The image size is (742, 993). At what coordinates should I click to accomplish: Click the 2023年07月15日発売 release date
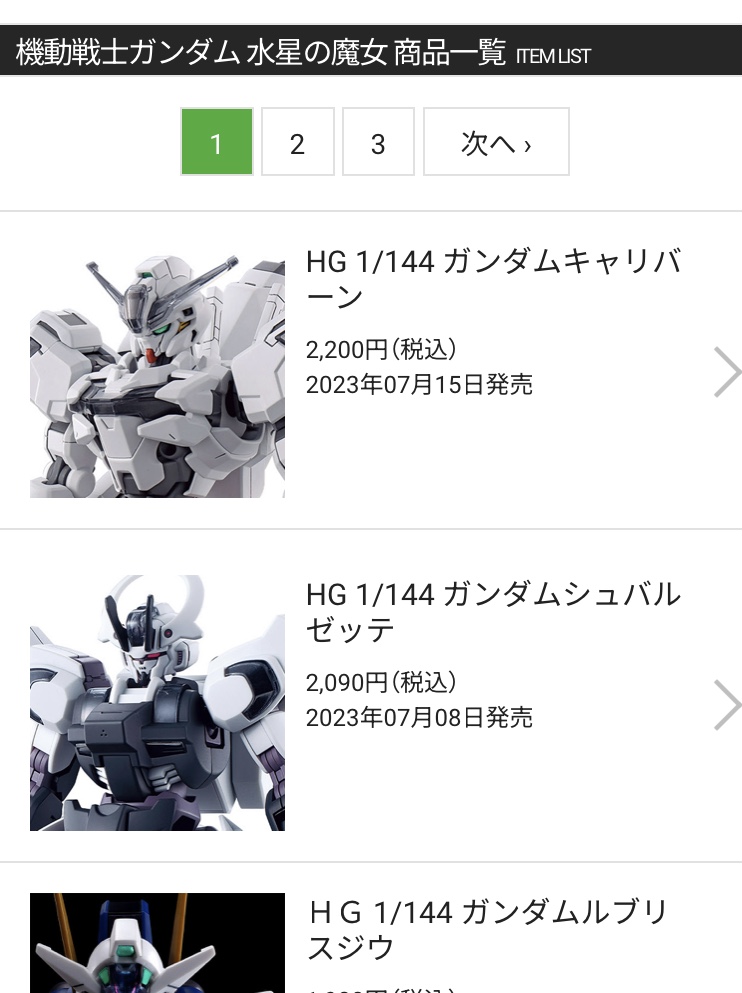[x=419, y=384]
